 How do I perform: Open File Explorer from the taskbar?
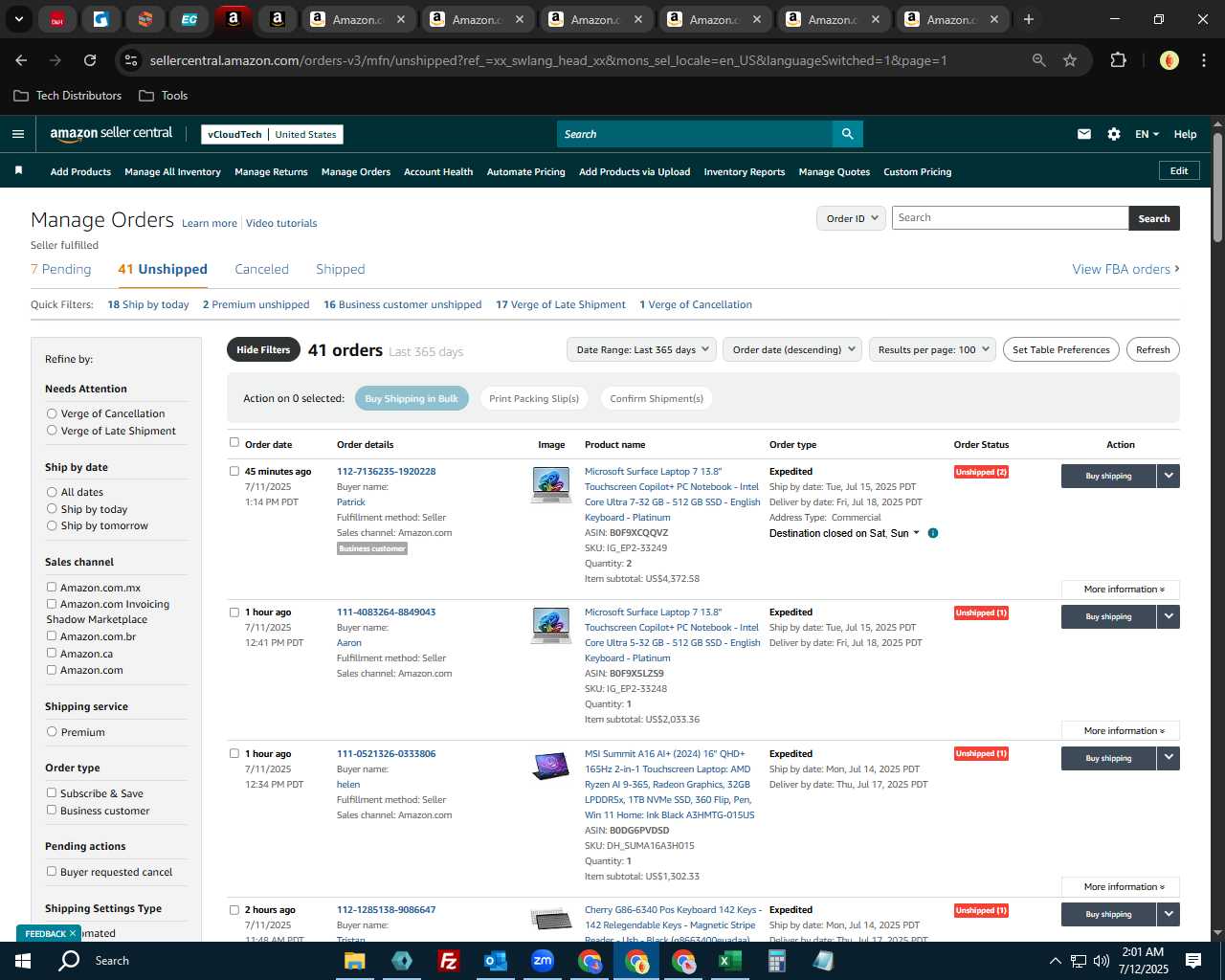(355, 961)
